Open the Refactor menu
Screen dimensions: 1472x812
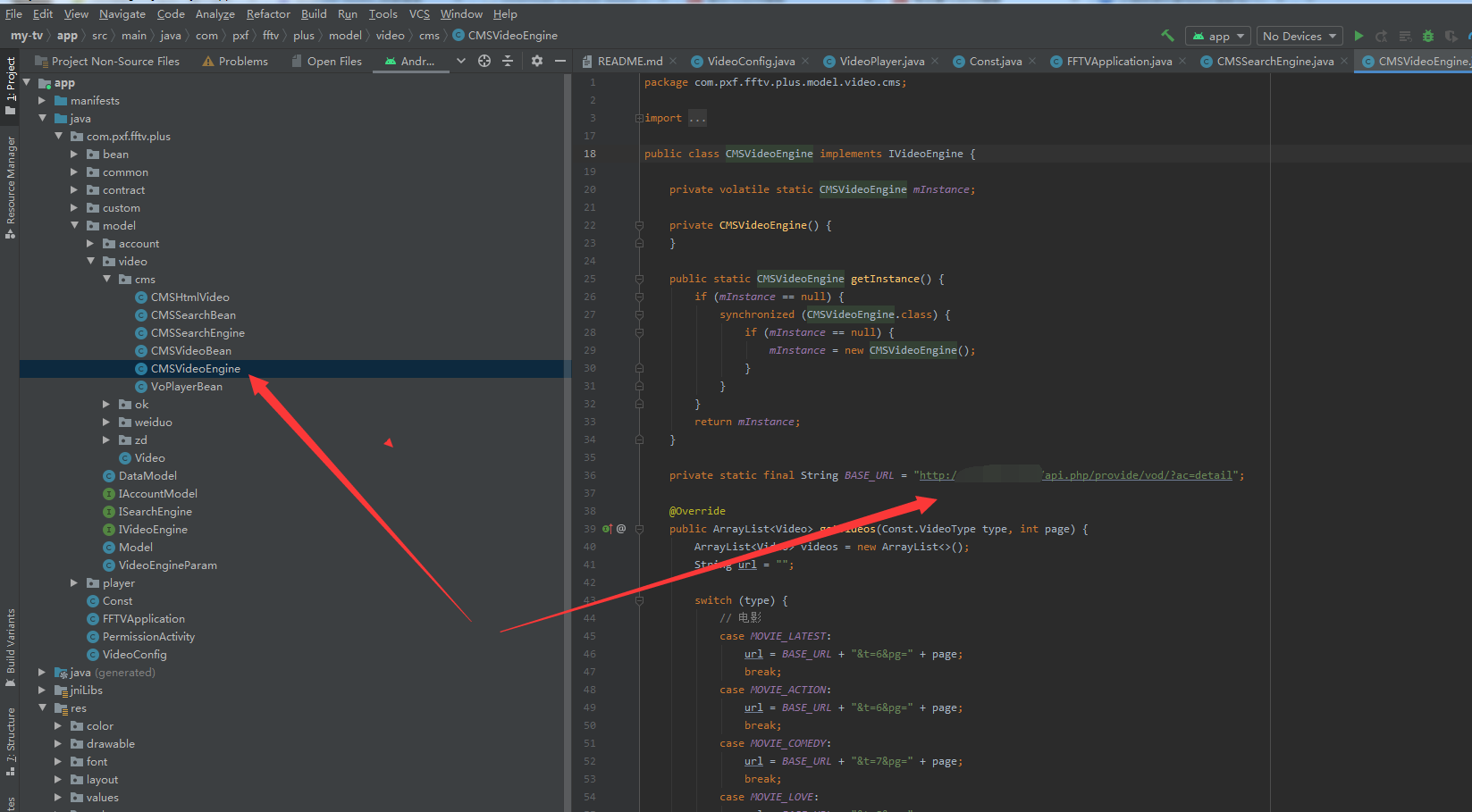click(x=268, y=13)
